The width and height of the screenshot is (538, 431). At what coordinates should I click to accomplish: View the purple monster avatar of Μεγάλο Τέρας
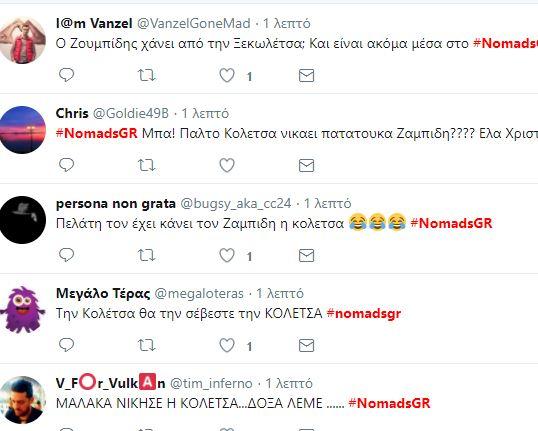(x=23, y=310)
